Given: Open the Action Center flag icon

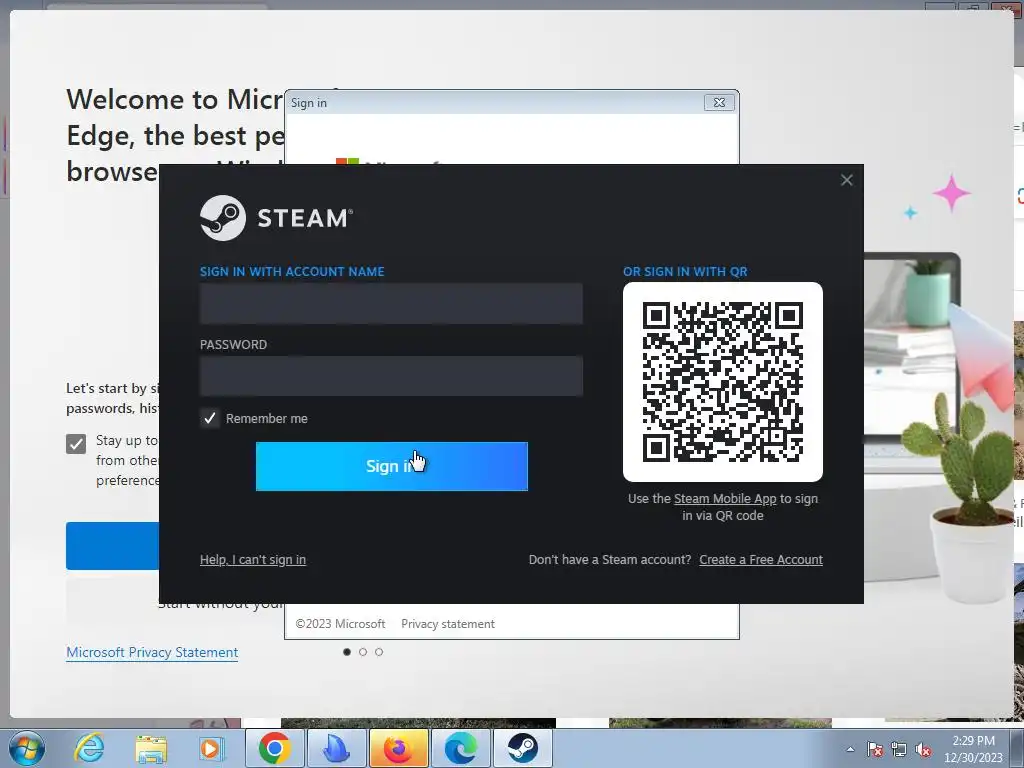Looking at the screenshot, I should (x=874, y=749).
